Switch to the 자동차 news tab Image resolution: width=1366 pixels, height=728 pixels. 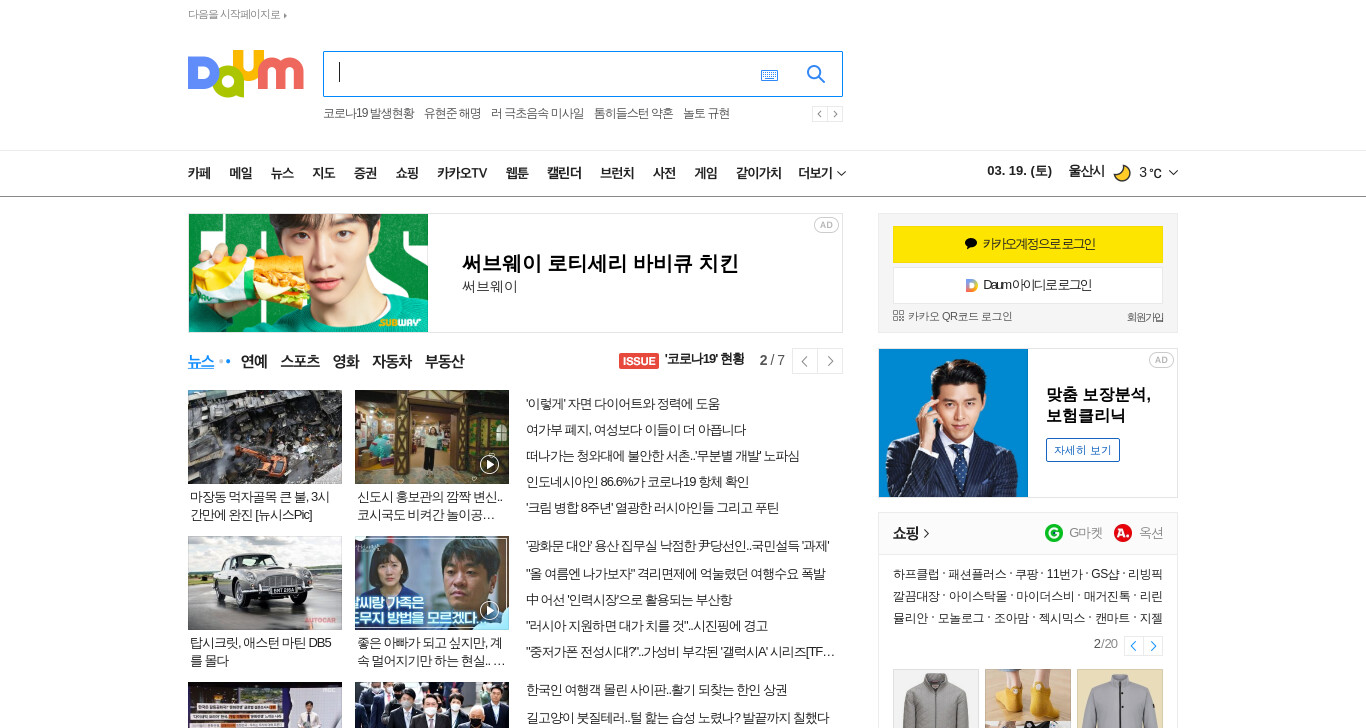[x=392, y=361]
